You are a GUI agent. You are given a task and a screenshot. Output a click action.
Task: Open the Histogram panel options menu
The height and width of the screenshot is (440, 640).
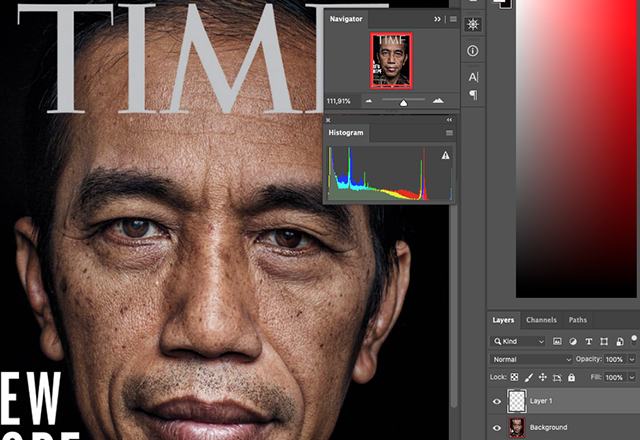[x=449, y=133]
